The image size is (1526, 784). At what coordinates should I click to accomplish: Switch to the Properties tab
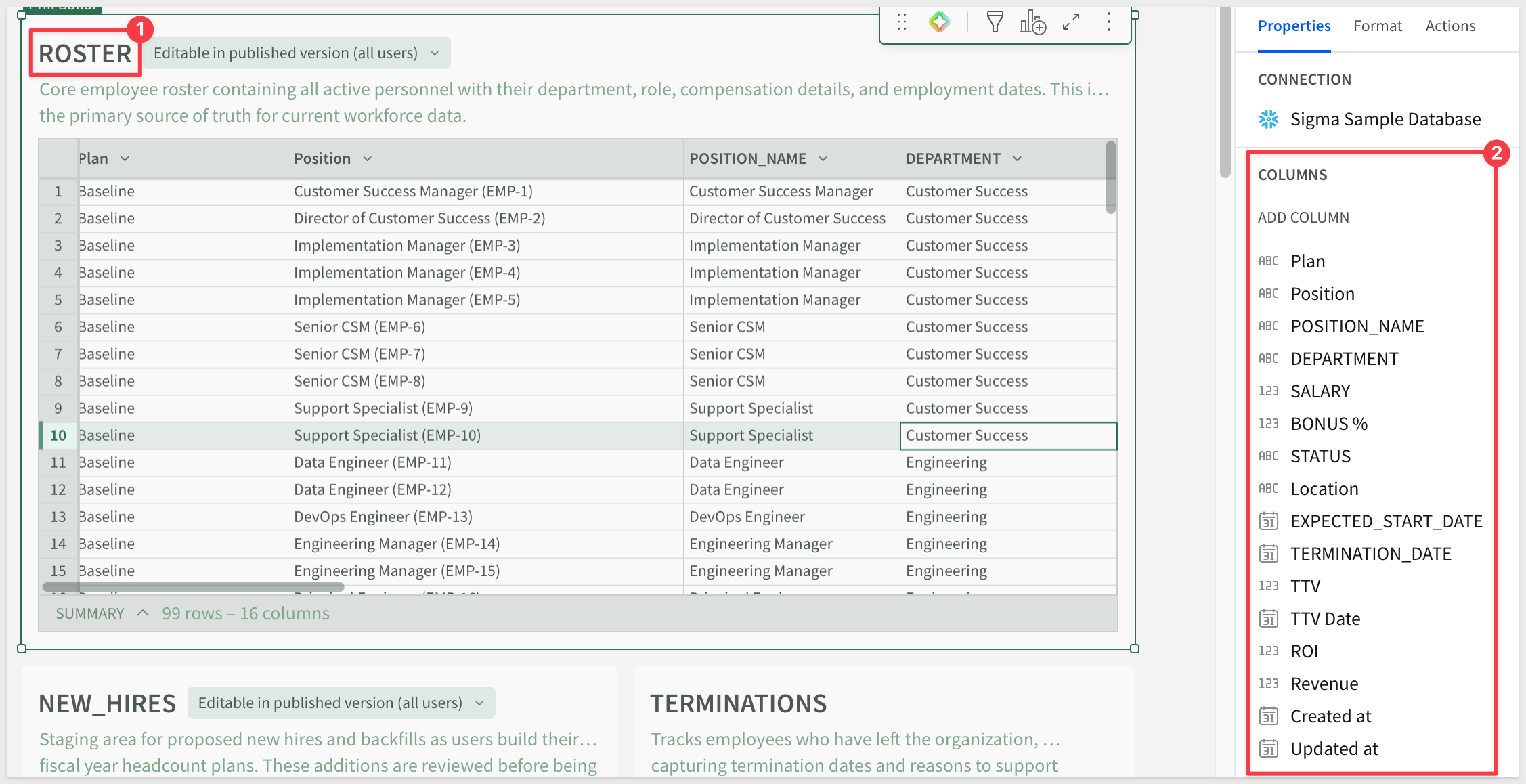pos(1294,26)
